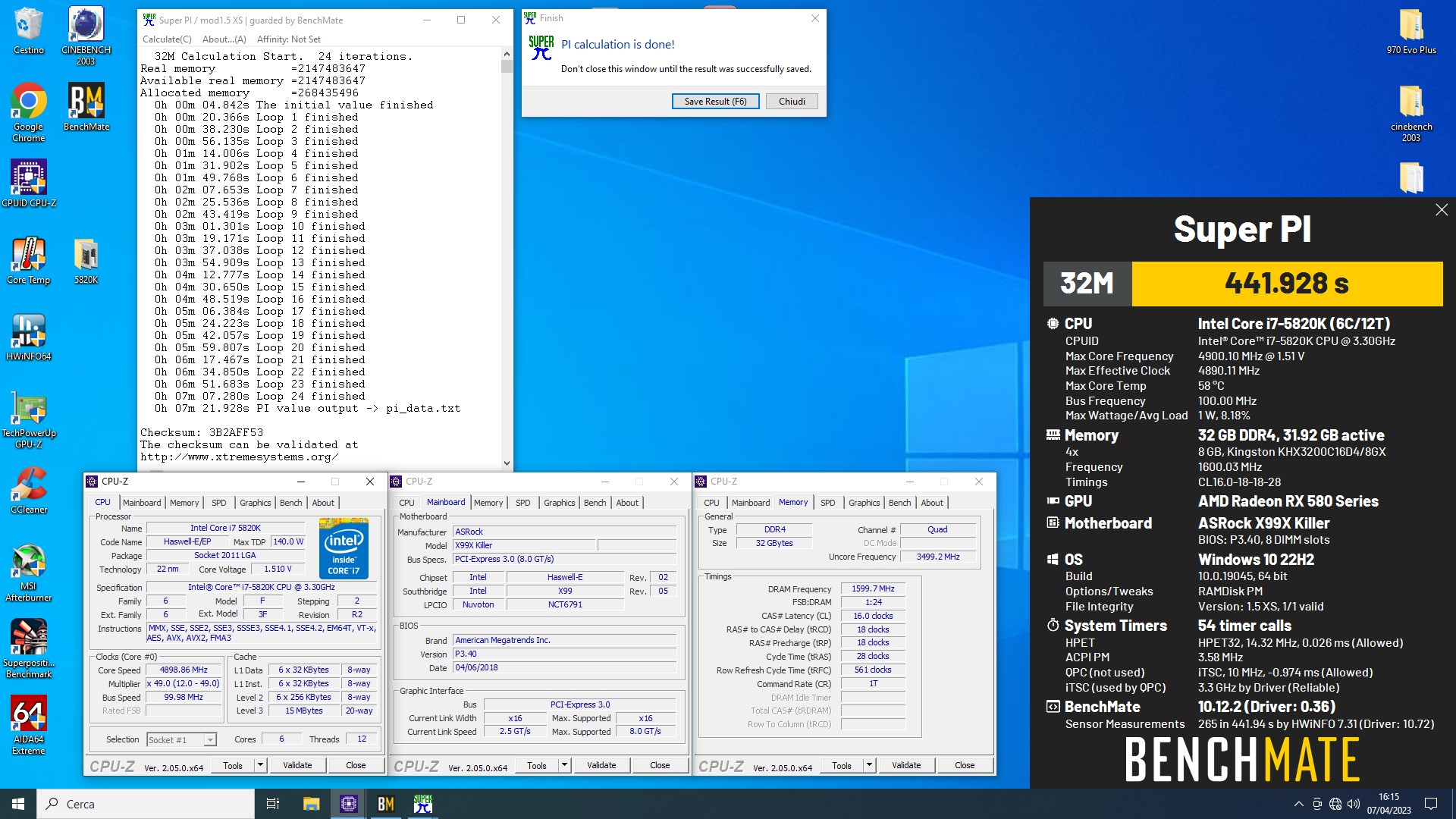Launch CCleaner desktop shortcut
Screen dimensions: 1456x819
(x=29, y=491)
